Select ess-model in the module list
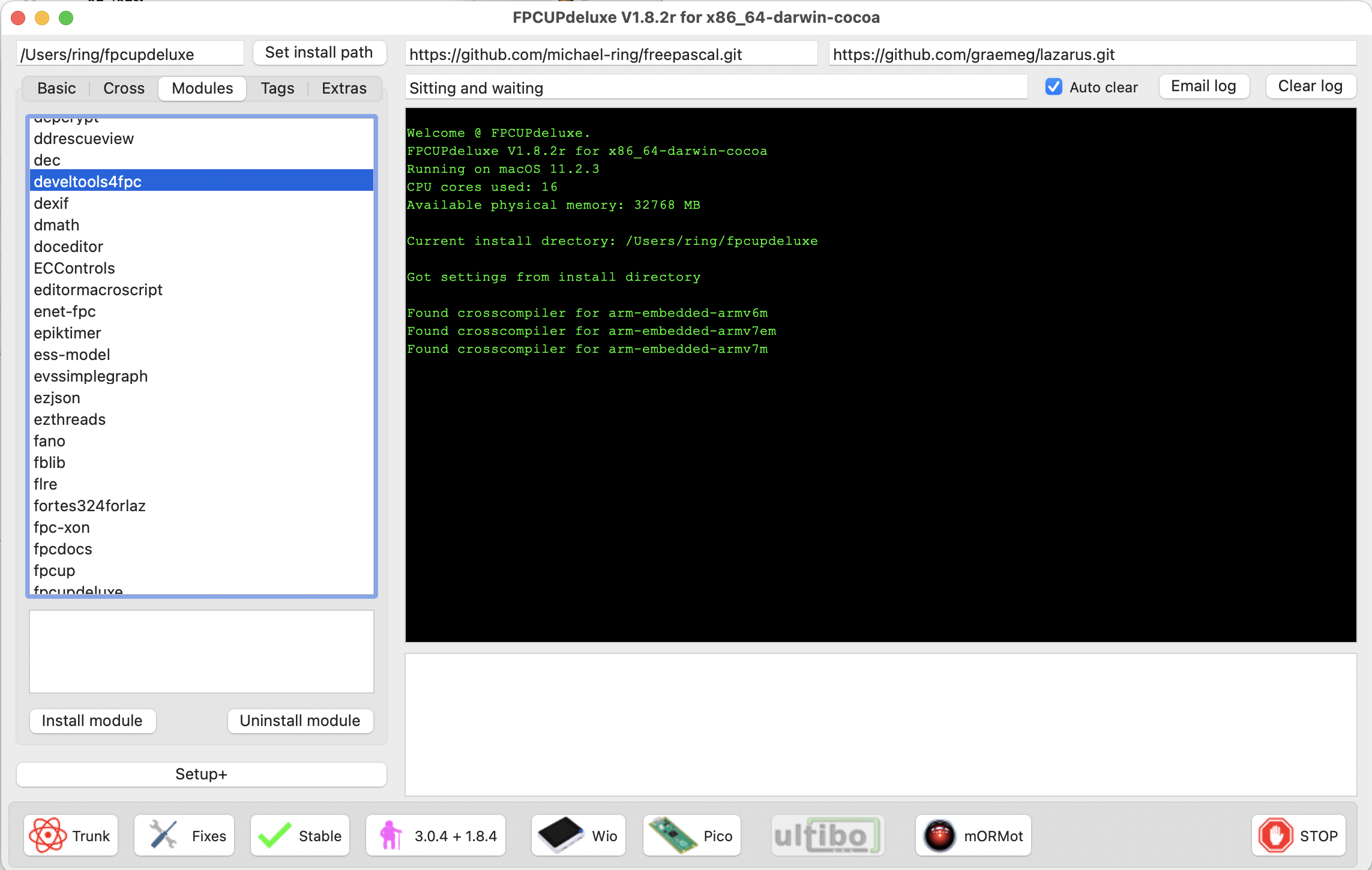 click(x=202, y=355)
